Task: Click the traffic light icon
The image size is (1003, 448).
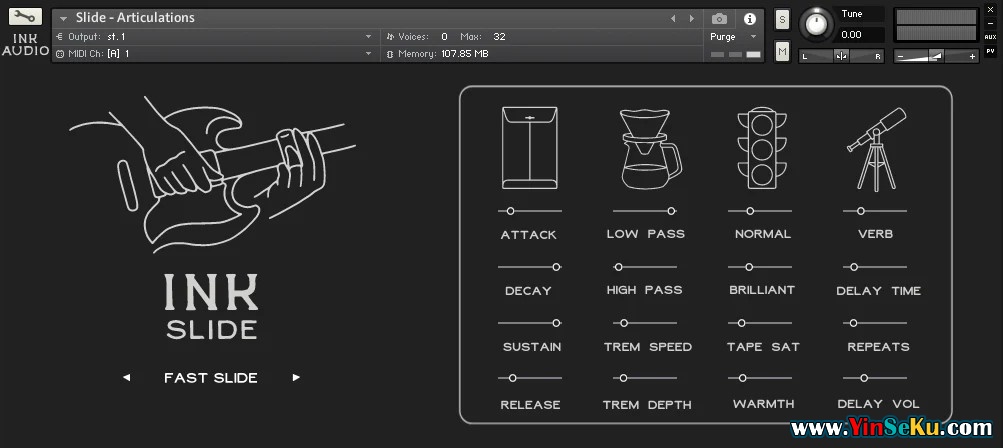Action: tap(762, 148)
